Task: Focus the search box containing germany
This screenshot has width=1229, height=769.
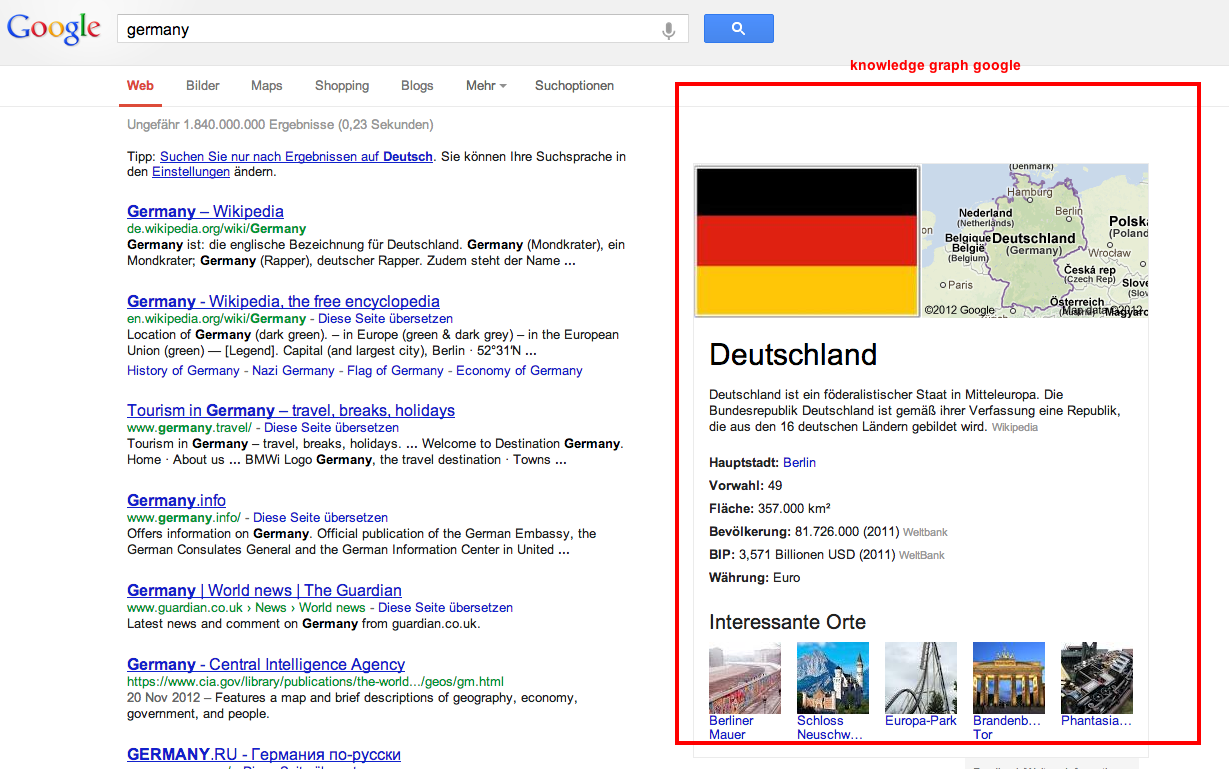Action: (402, 29)
